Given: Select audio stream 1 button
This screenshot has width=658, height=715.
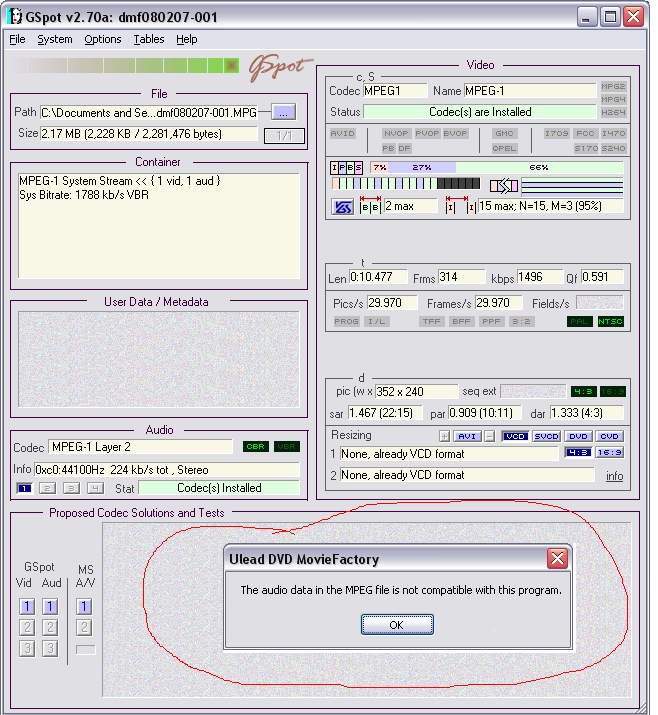Looking at the screenshot, I should click(24, 488).
